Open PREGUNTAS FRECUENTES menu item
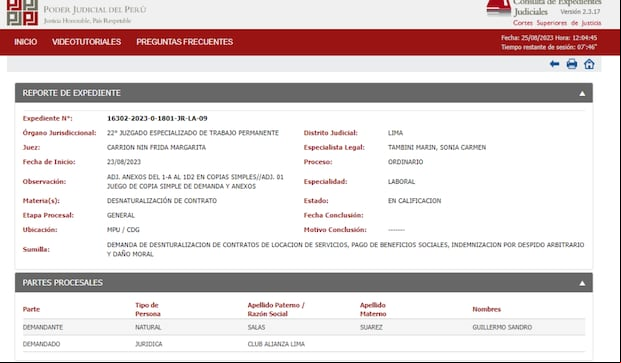The width and height of the screenshot is (621, 363). point(185,42)
